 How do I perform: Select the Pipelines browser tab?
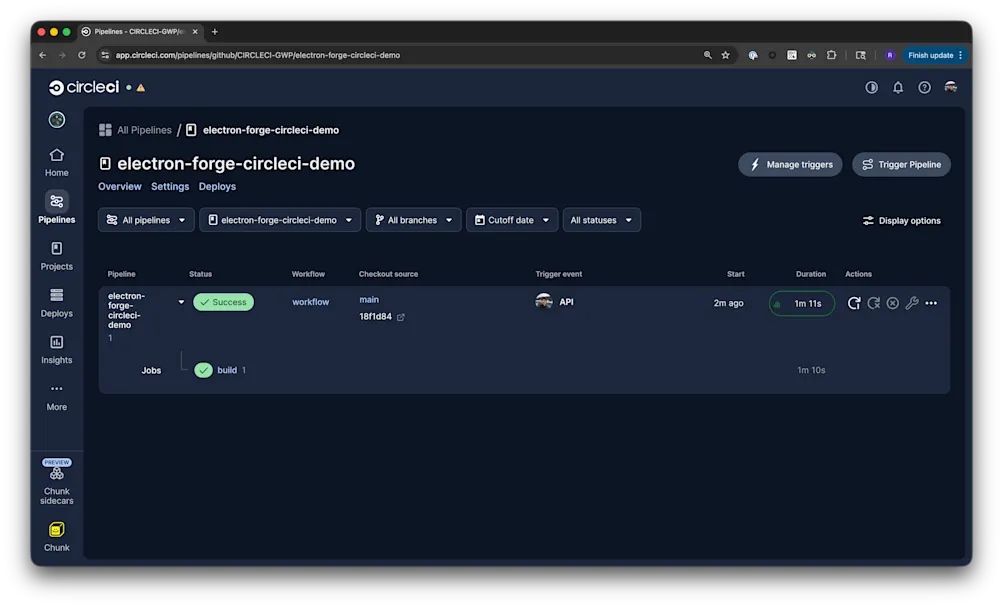(x=138, y=31)
